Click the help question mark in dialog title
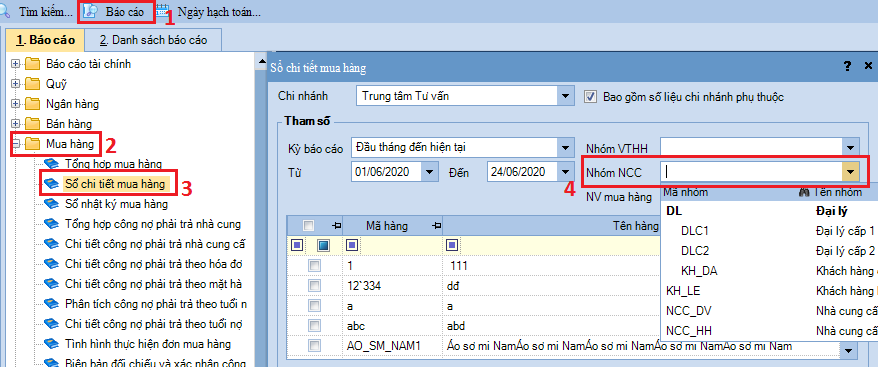 click(847, 66)
